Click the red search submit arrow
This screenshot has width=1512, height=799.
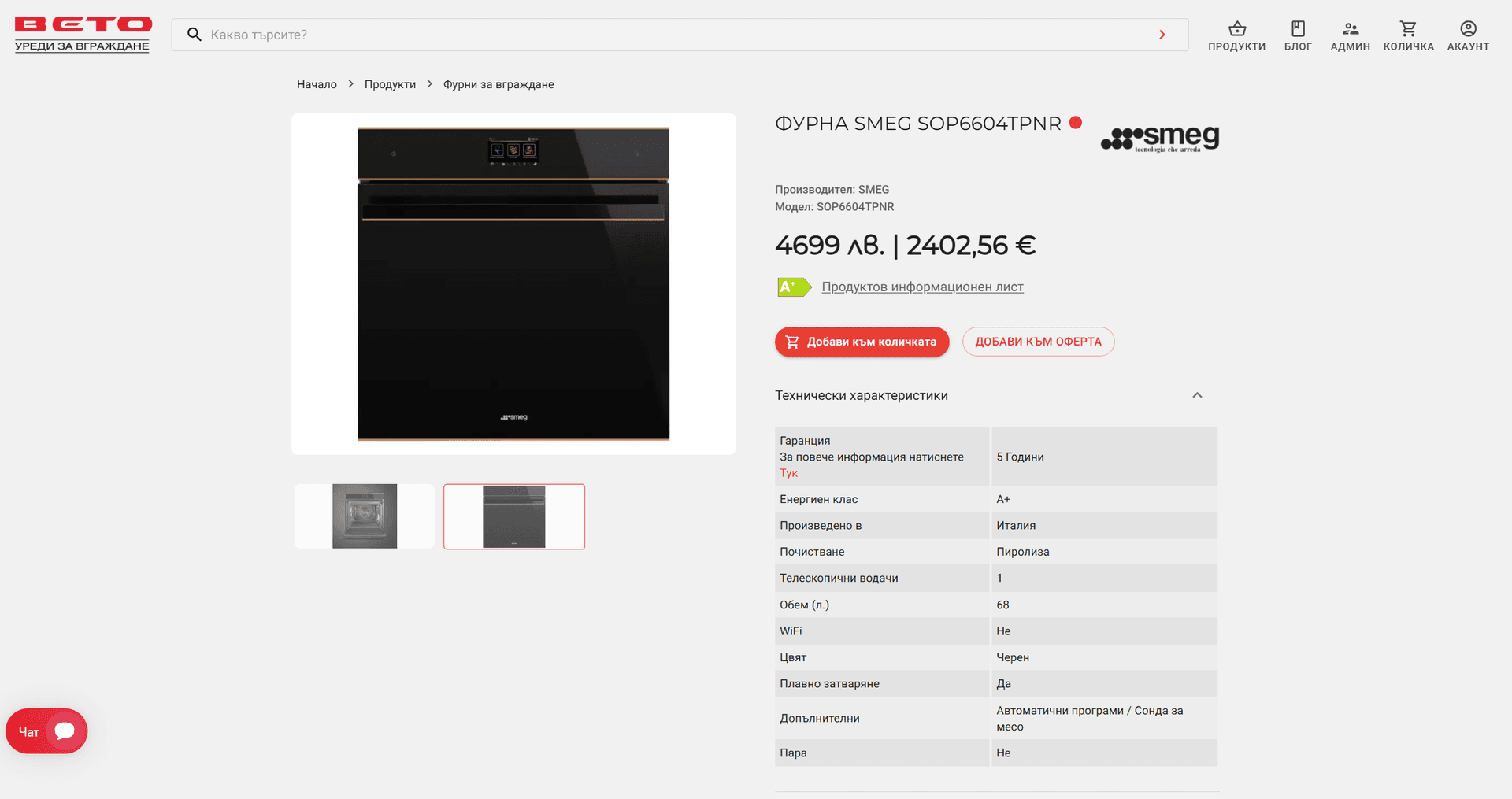coord(1162,35)
